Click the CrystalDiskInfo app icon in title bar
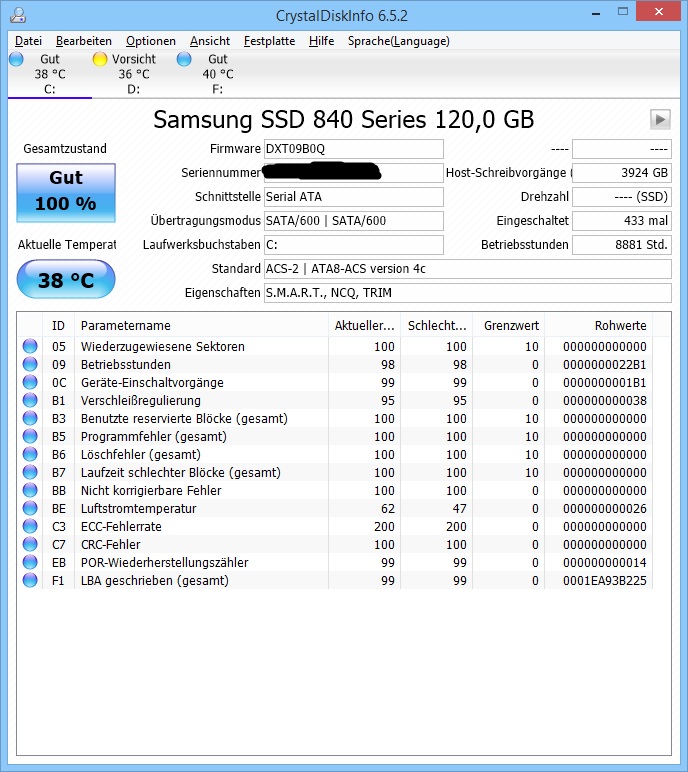This screenshot has height=772, width=688. 18,15
